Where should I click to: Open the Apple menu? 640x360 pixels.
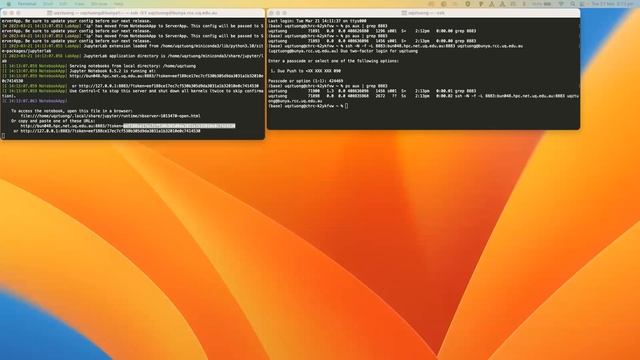point(9,4)
